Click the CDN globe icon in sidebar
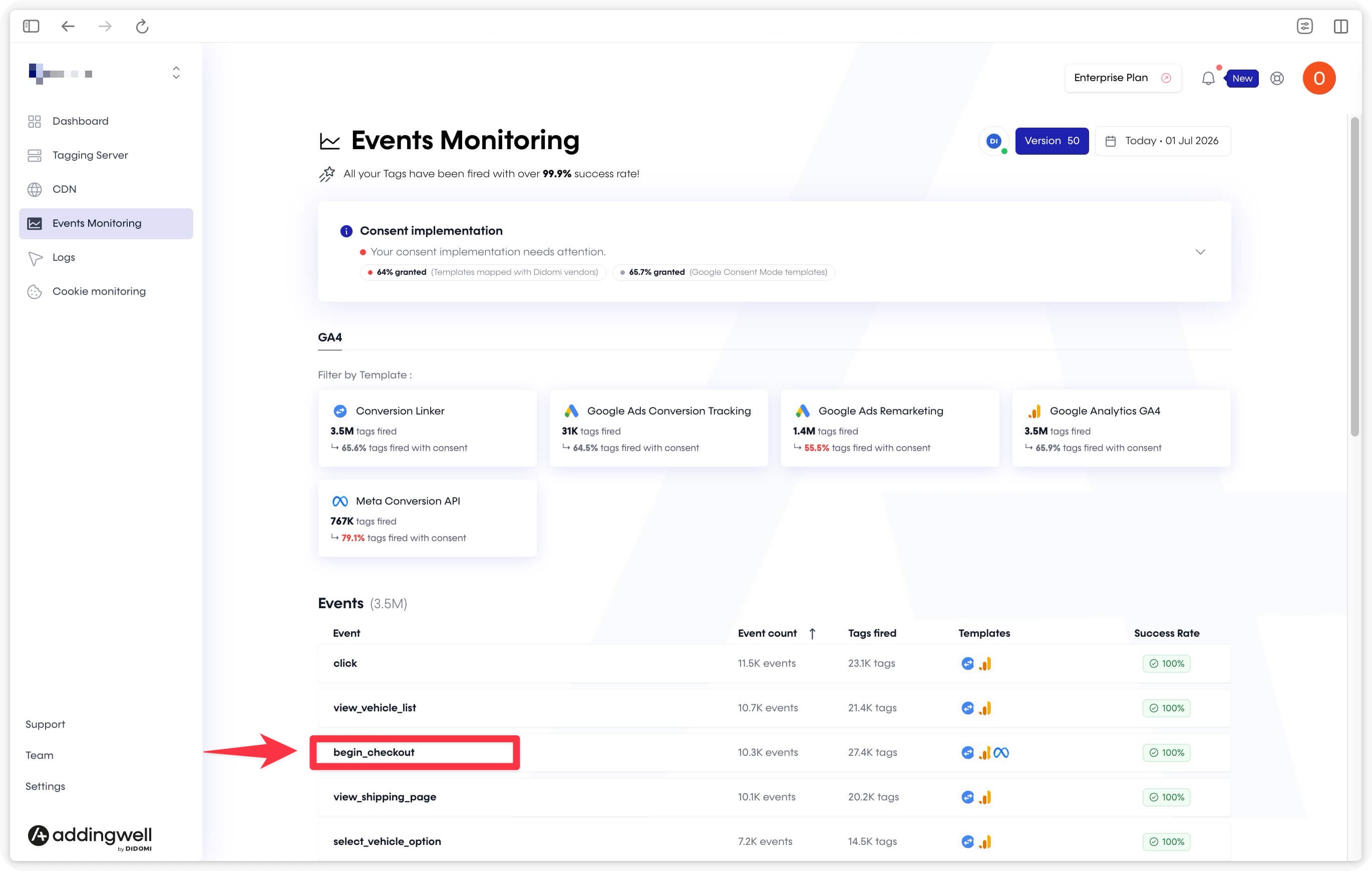The height and width of the screenshot is (871, 1372). click(x=35, y=189)
